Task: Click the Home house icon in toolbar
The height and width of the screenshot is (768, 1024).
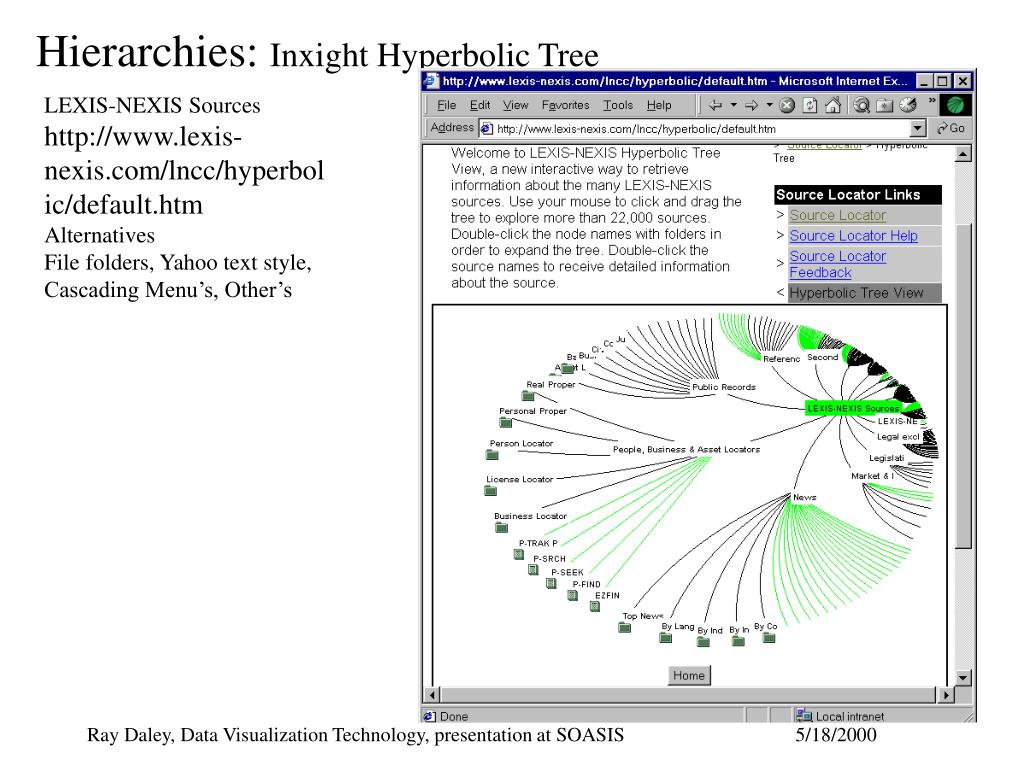Action: click(833, 105)
